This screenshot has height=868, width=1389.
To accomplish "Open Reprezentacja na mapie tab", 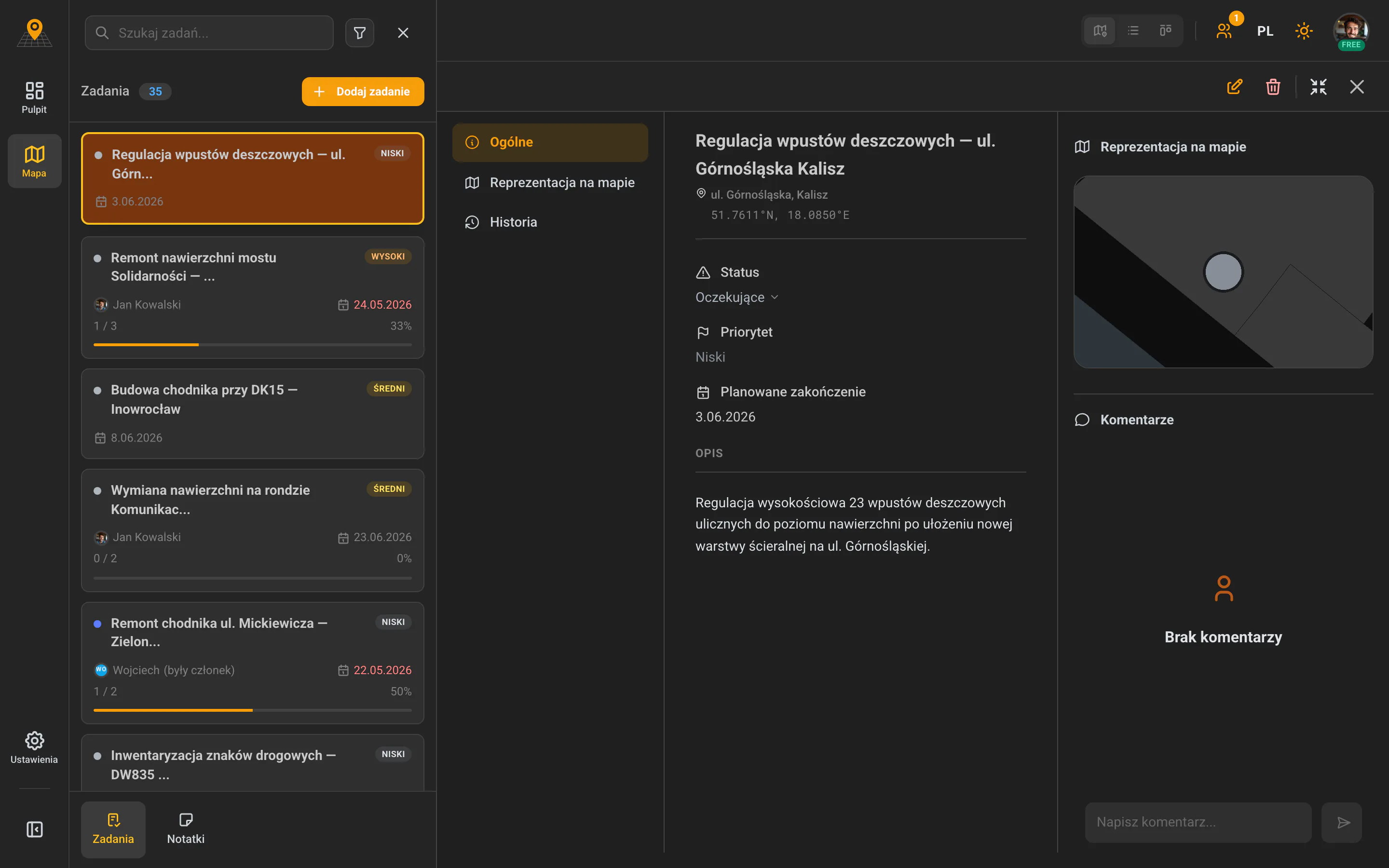I will click(550, 183).
